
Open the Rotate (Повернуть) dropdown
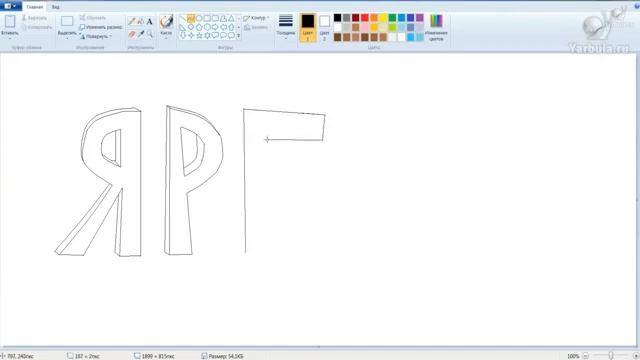pos(96,36)
